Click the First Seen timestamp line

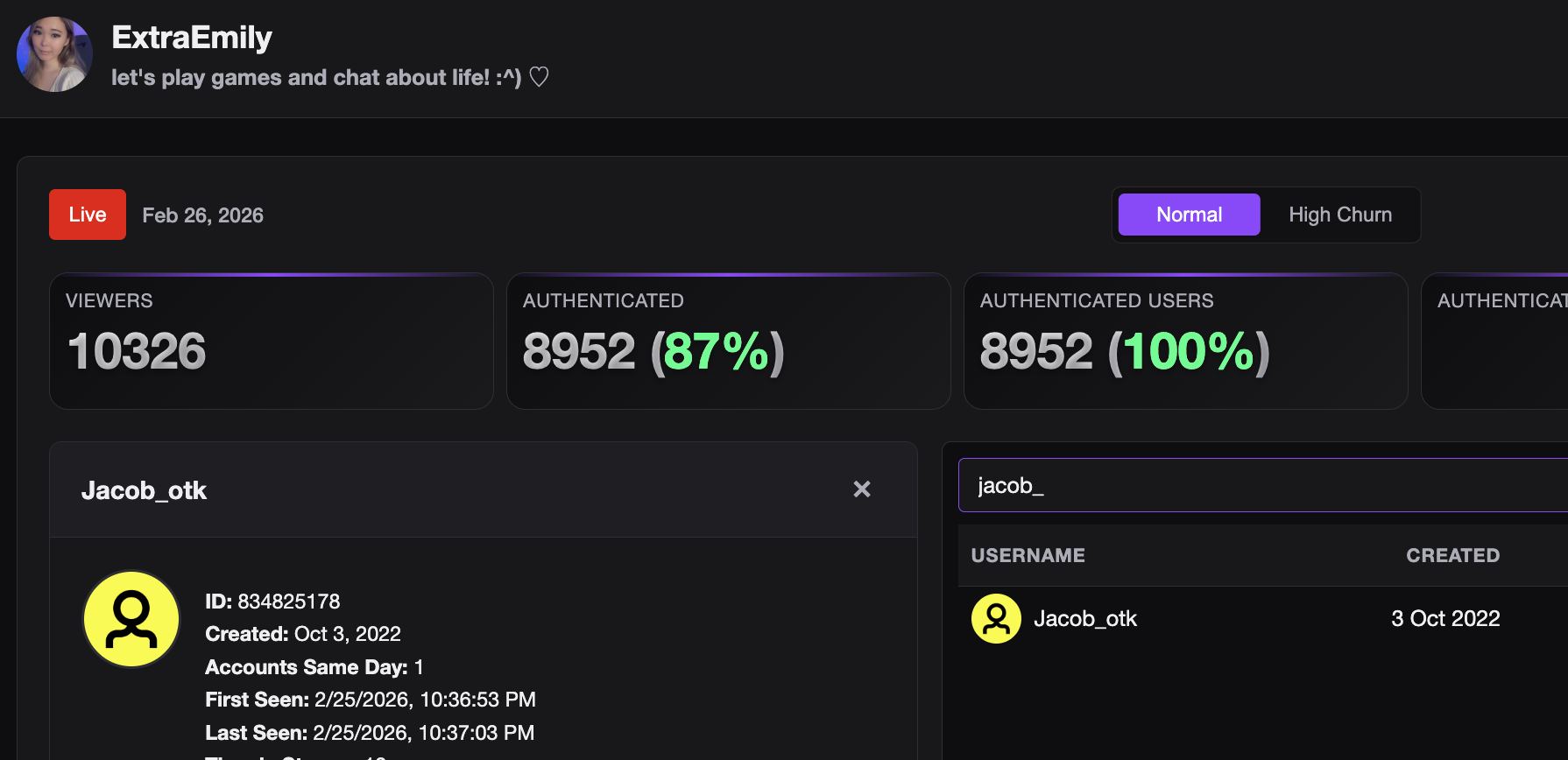(371, 700)
